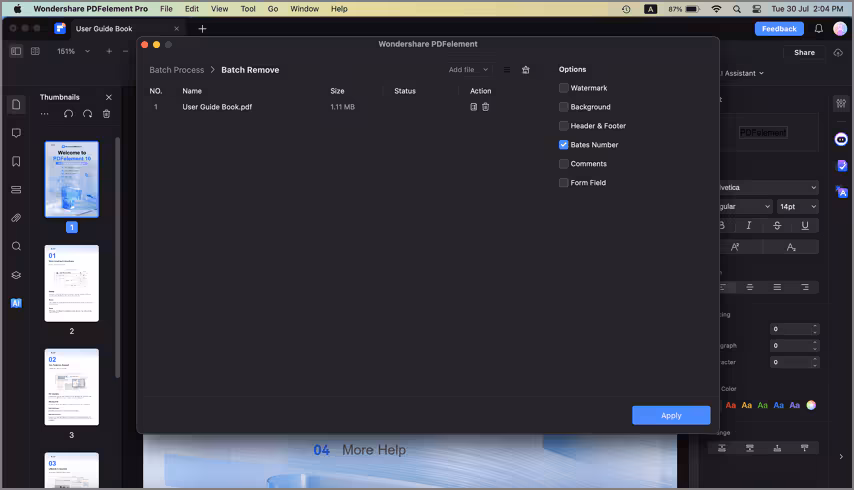Image resolution: width=854 pixels, height=490 pixels.
Task: Open the custom color wheel picker
Action: [811, 405]
